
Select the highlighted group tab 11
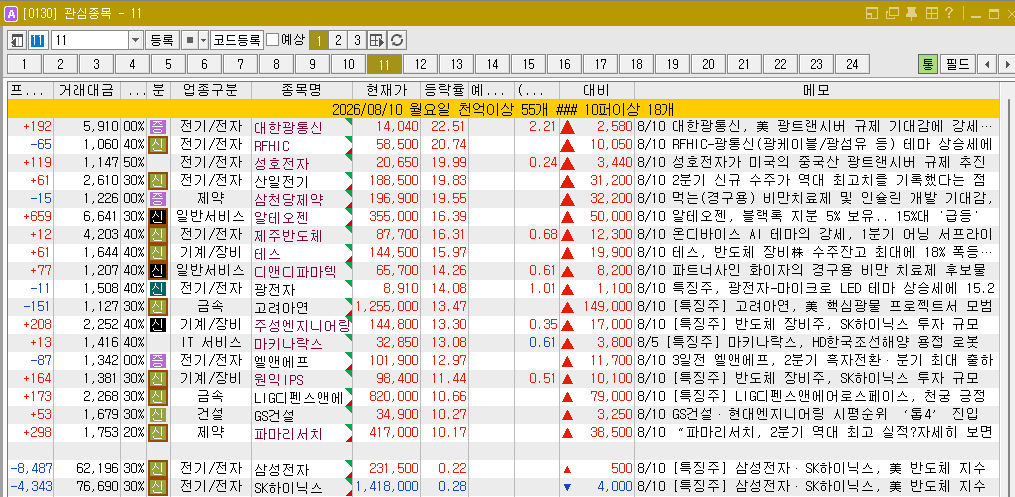pyautogui.click(x=385, y=64)
